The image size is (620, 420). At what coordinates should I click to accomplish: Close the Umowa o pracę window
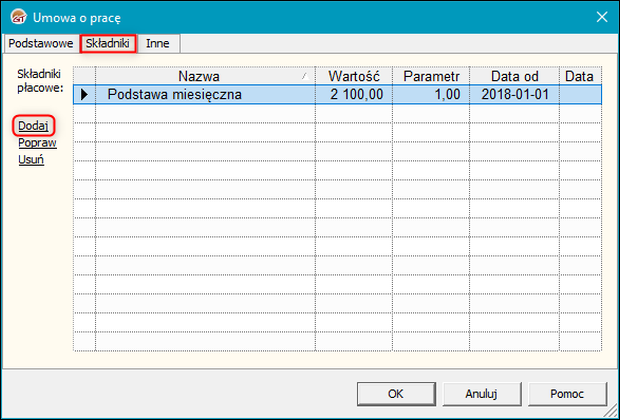coord(602,17)
